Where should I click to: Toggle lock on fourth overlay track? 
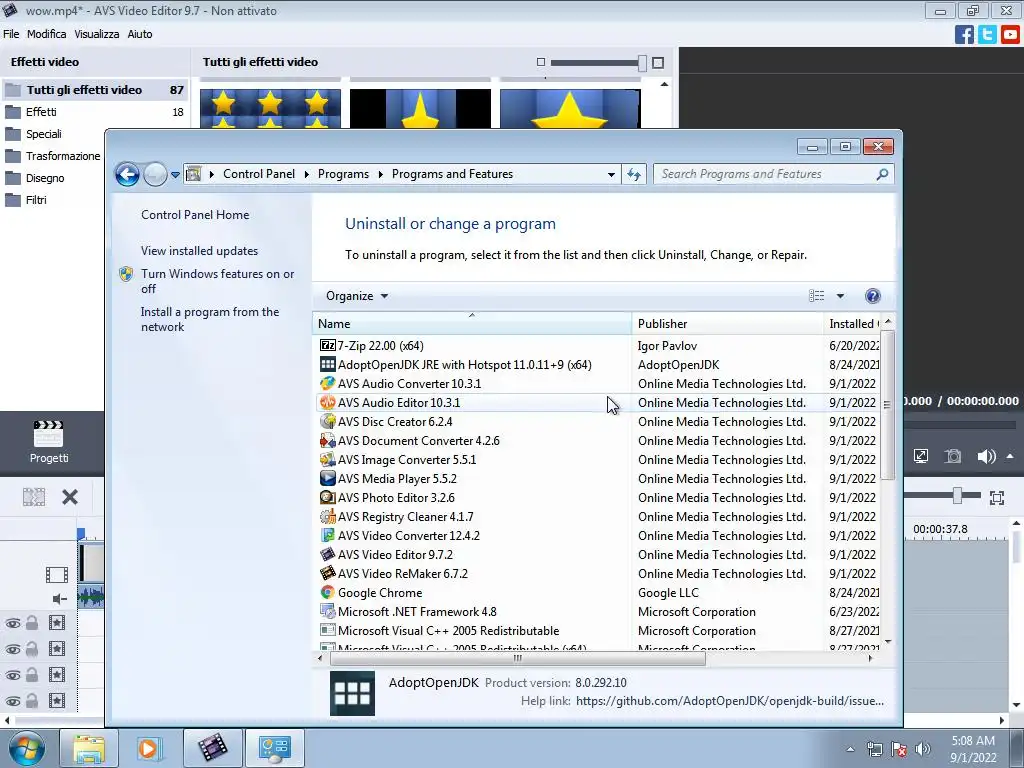click(x=31, y=701)
